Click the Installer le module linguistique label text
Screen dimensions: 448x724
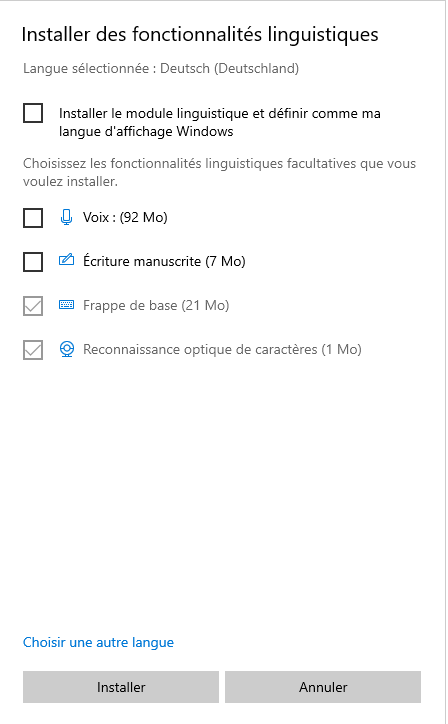220,122
